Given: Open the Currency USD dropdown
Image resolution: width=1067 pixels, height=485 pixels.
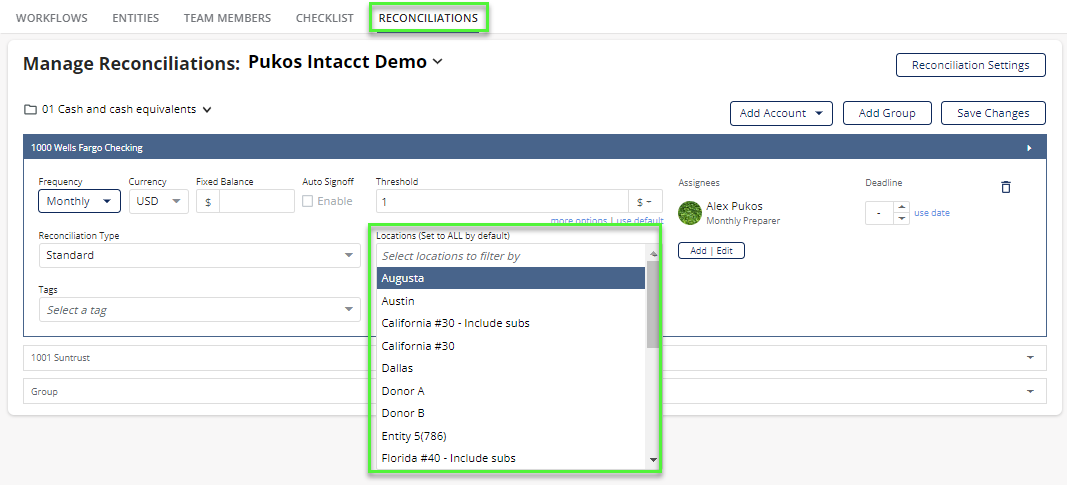Looking at the screenshot, I should pyautogui.click(x=159, y=201).
